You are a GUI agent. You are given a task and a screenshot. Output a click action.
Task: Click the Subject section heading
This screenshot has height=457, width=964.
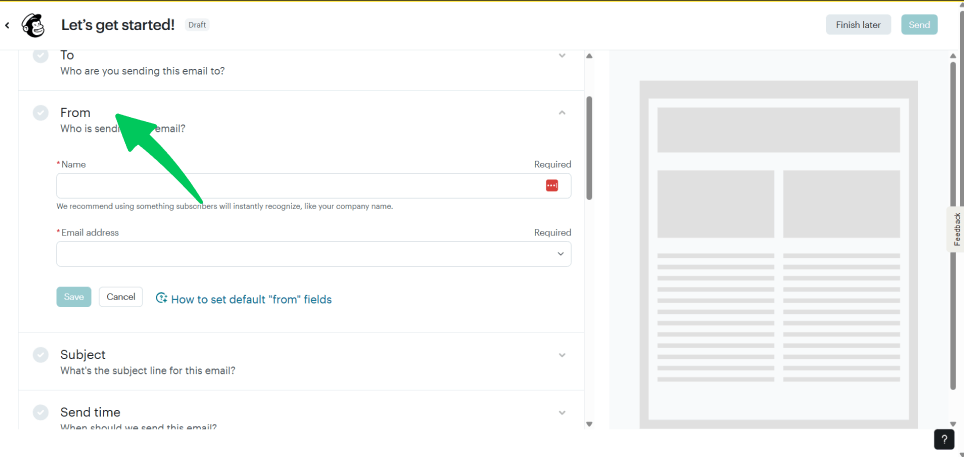tap(83, 355)
